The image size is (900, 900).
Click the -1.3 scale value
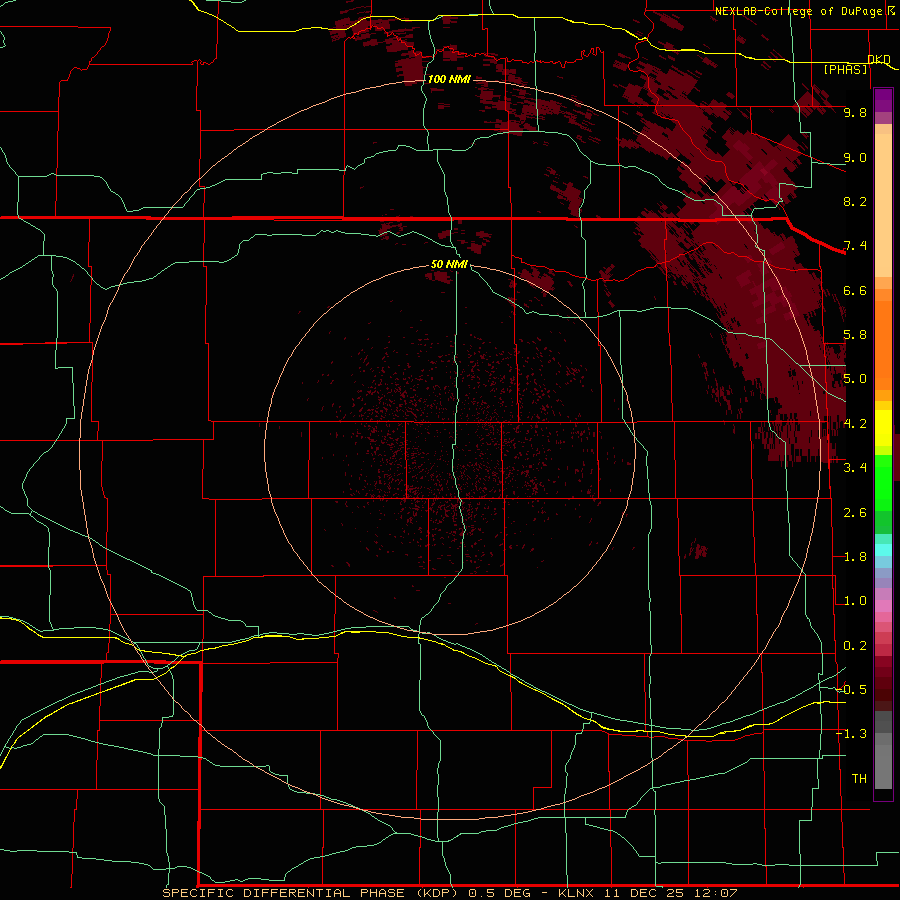pos(851,734)
